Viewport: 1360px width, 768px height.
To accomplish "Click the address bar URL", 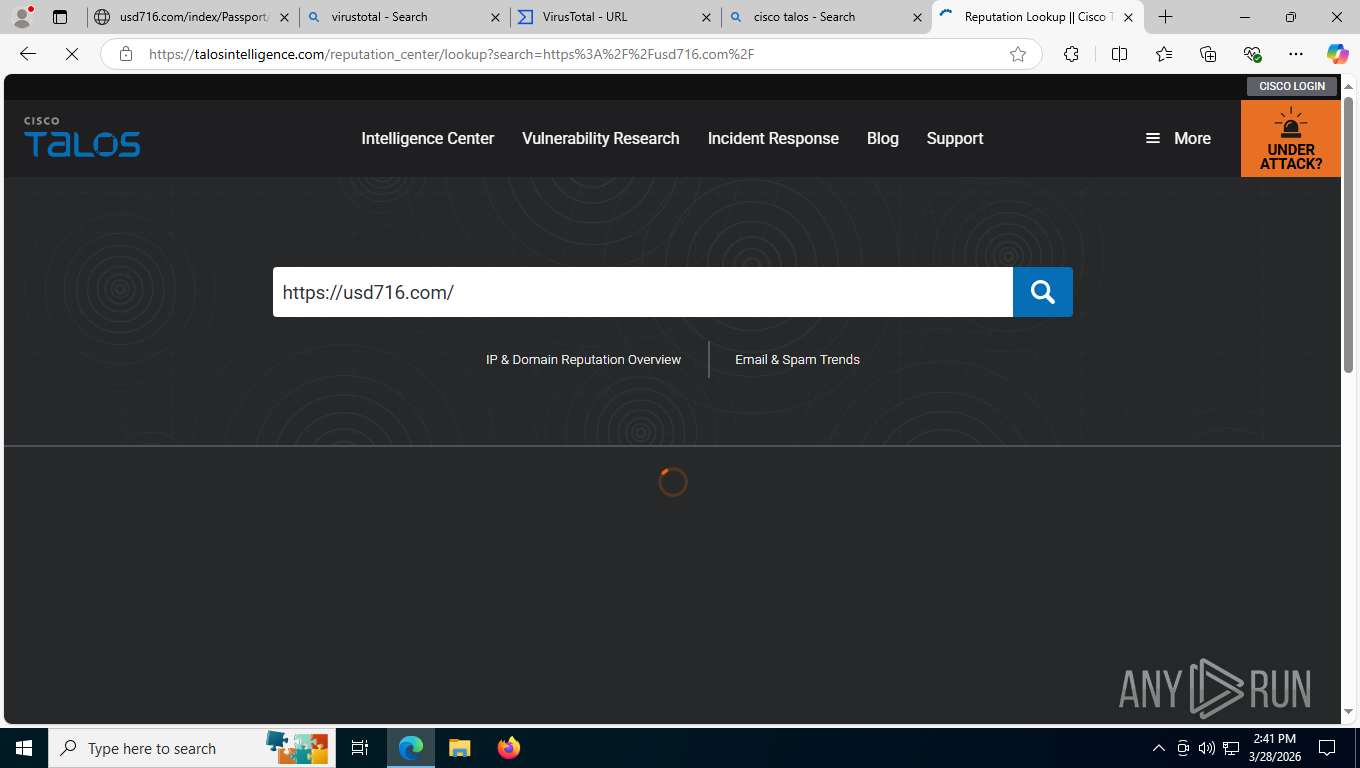I will 451,54.
